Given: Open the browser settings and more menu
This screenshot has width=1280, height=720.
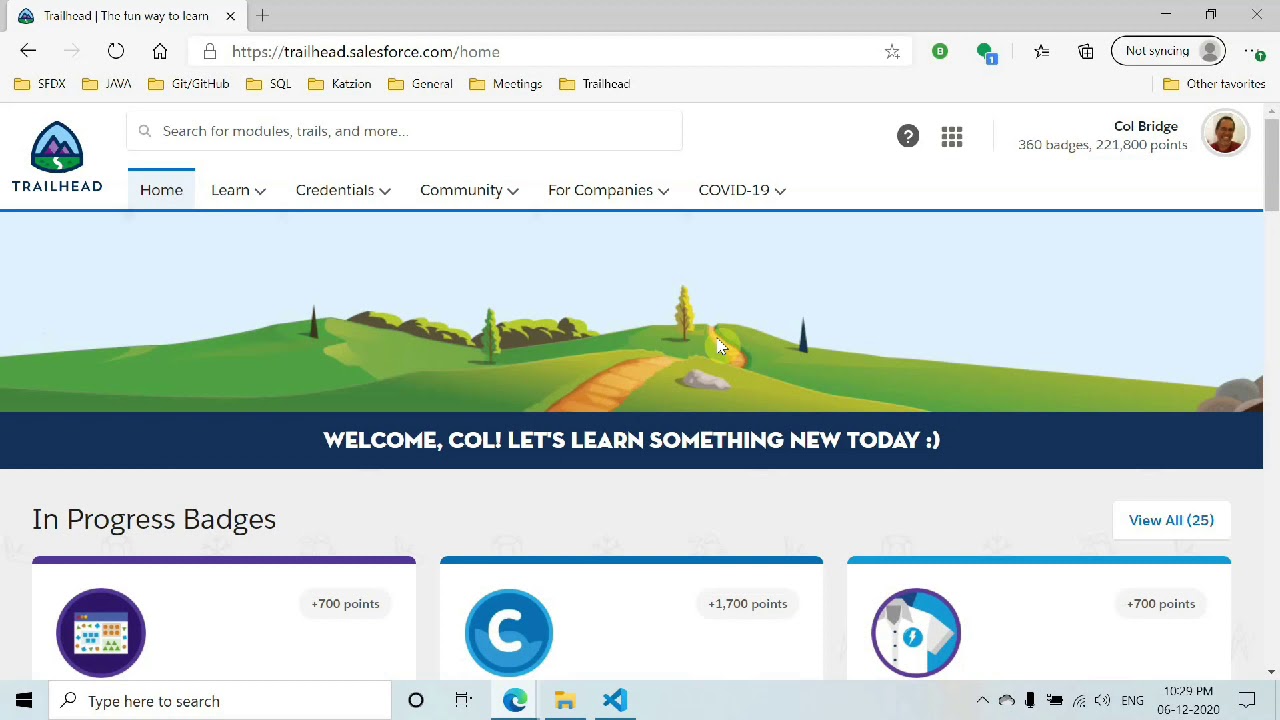Looking at the screenshot, I should coord(1253,51).
